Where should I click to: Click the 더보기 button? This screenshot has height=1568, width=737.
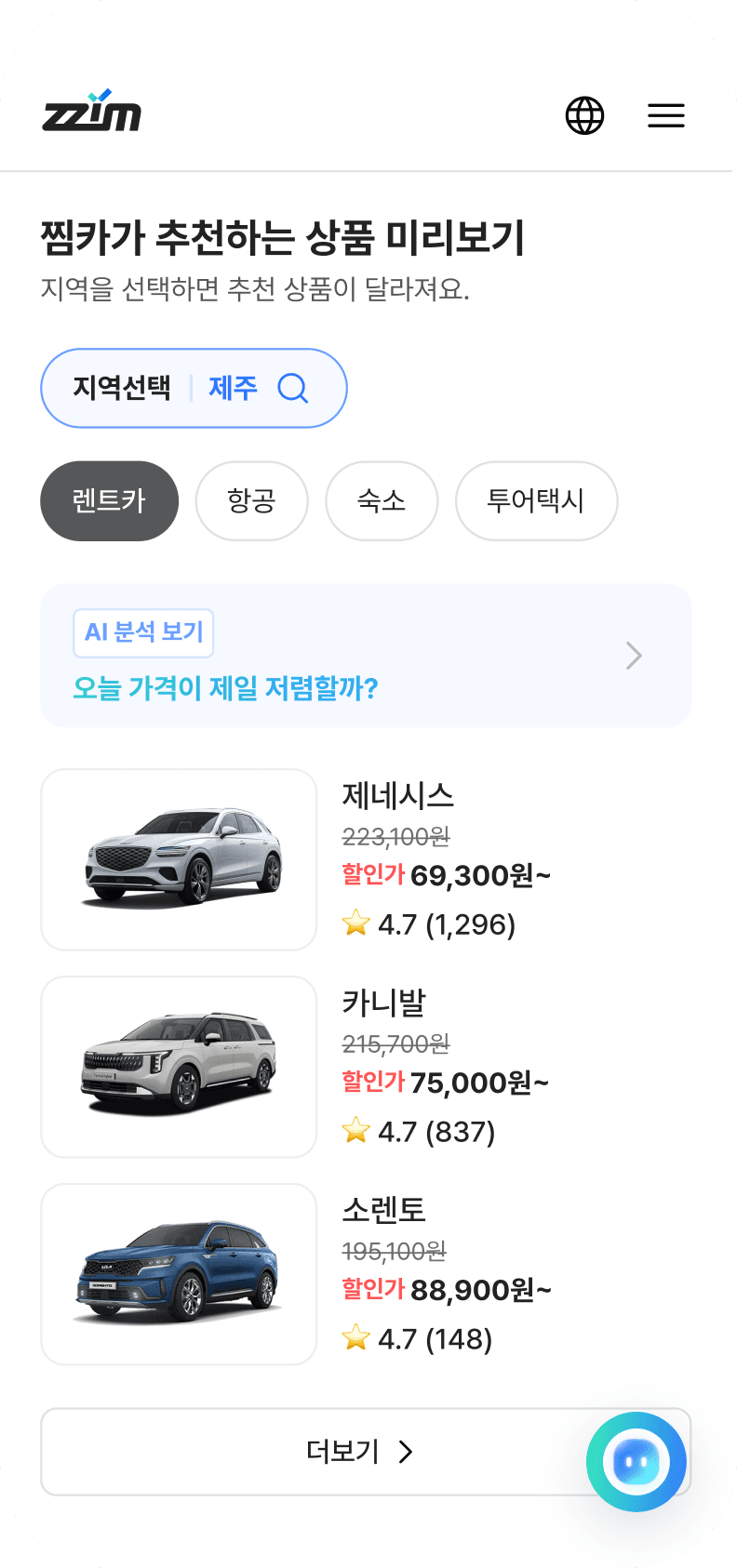[366, 1451]
